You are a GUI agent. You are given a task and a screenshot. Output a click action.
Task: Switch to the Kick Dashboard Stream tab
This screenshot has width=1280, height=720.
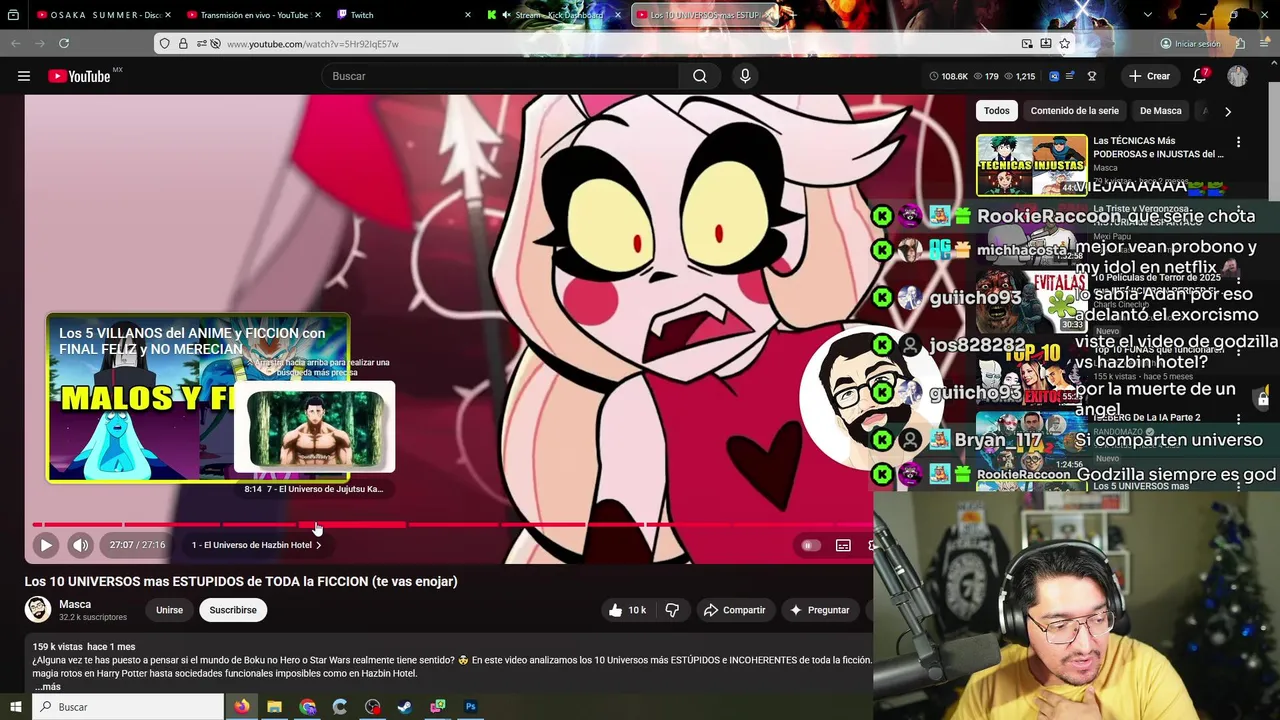553,15
